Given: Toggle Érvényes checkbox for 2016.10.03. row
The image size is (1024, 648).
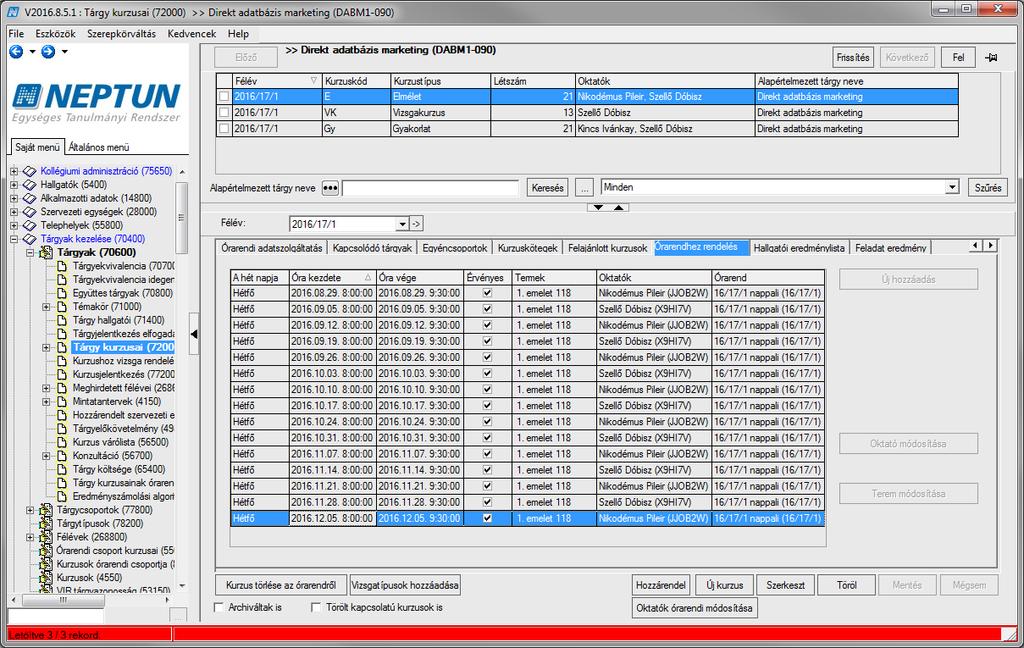Looking at the screenshot, I should [x=487, y=374].
